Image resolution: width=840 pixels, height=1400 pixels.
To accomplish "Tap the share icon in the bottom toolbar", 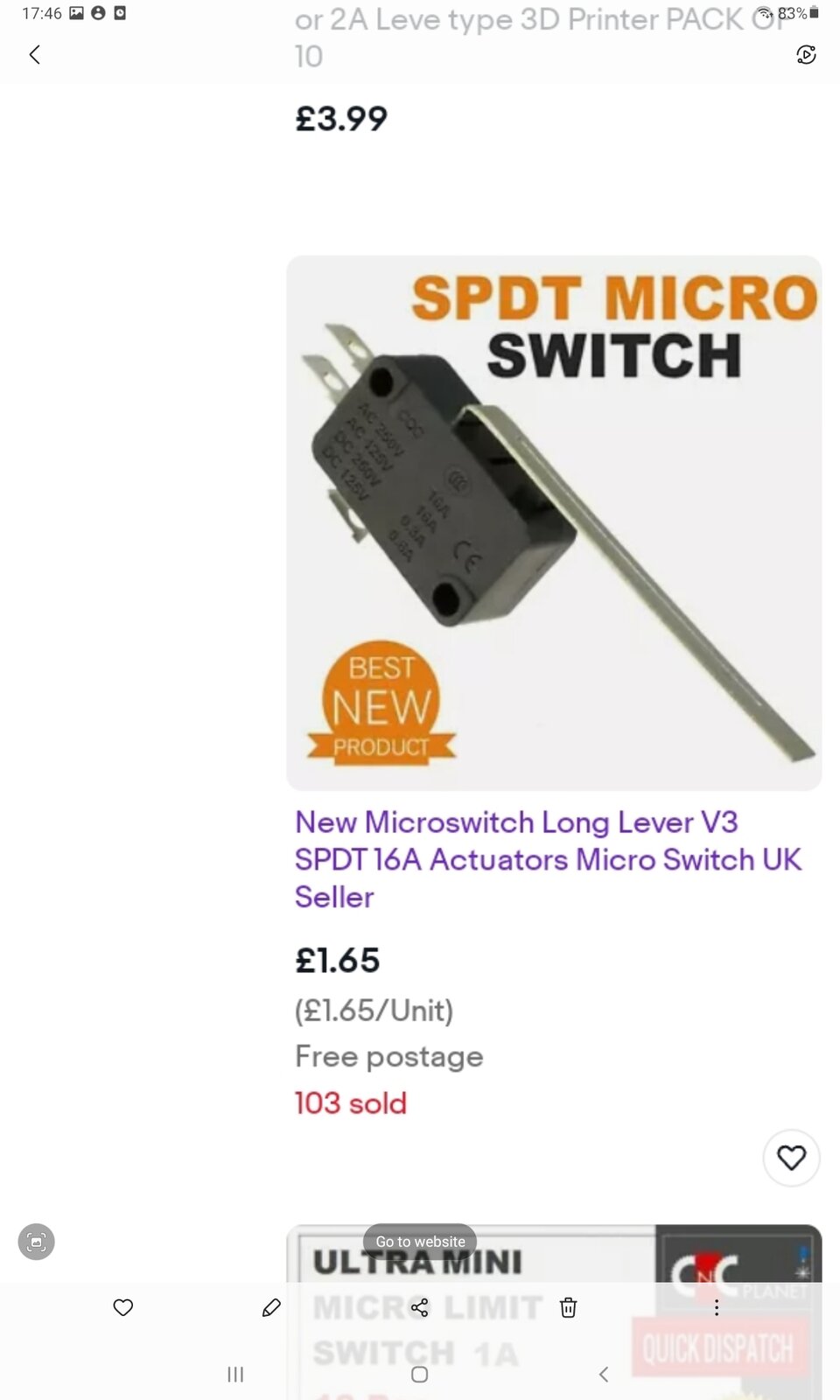I will 420,1307.
